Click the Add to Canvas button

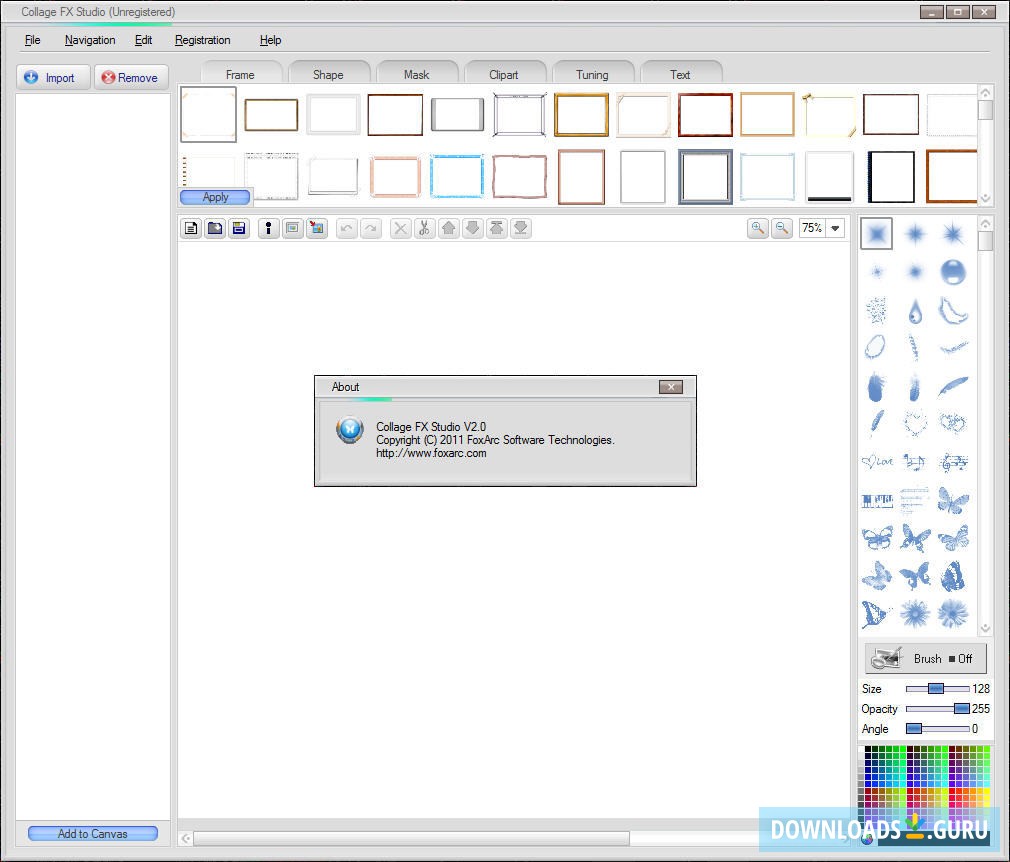[93, 833]
